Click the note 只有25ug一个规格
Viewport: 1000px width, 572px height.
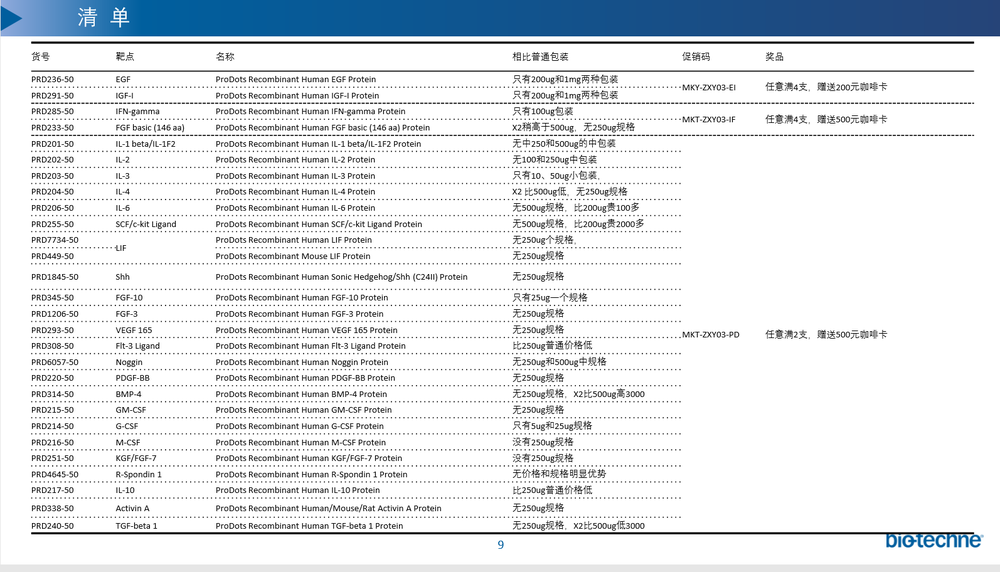tap(550, 298)
